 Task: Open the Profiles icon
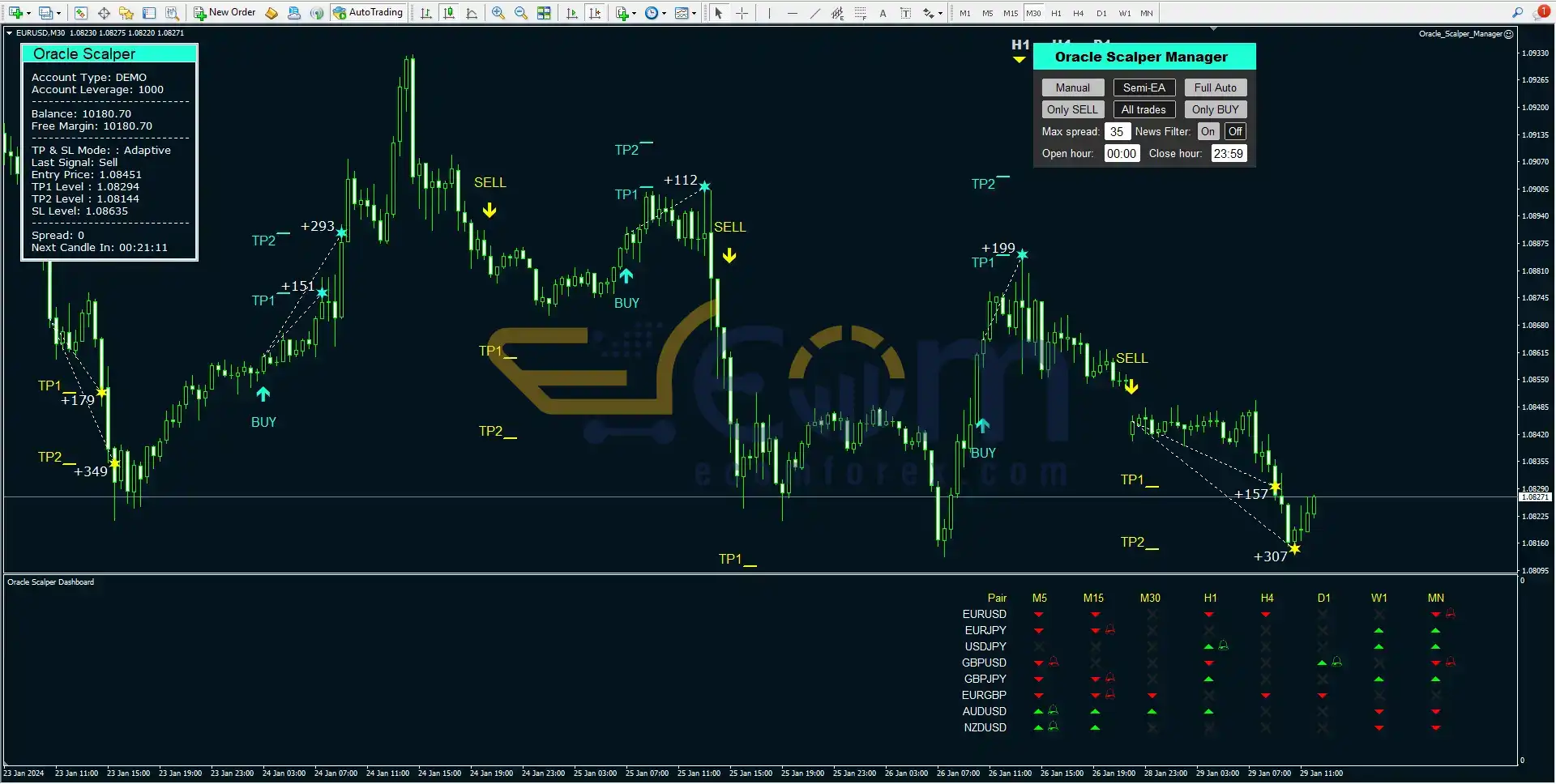pyautogui.click(x=46, y=13)
